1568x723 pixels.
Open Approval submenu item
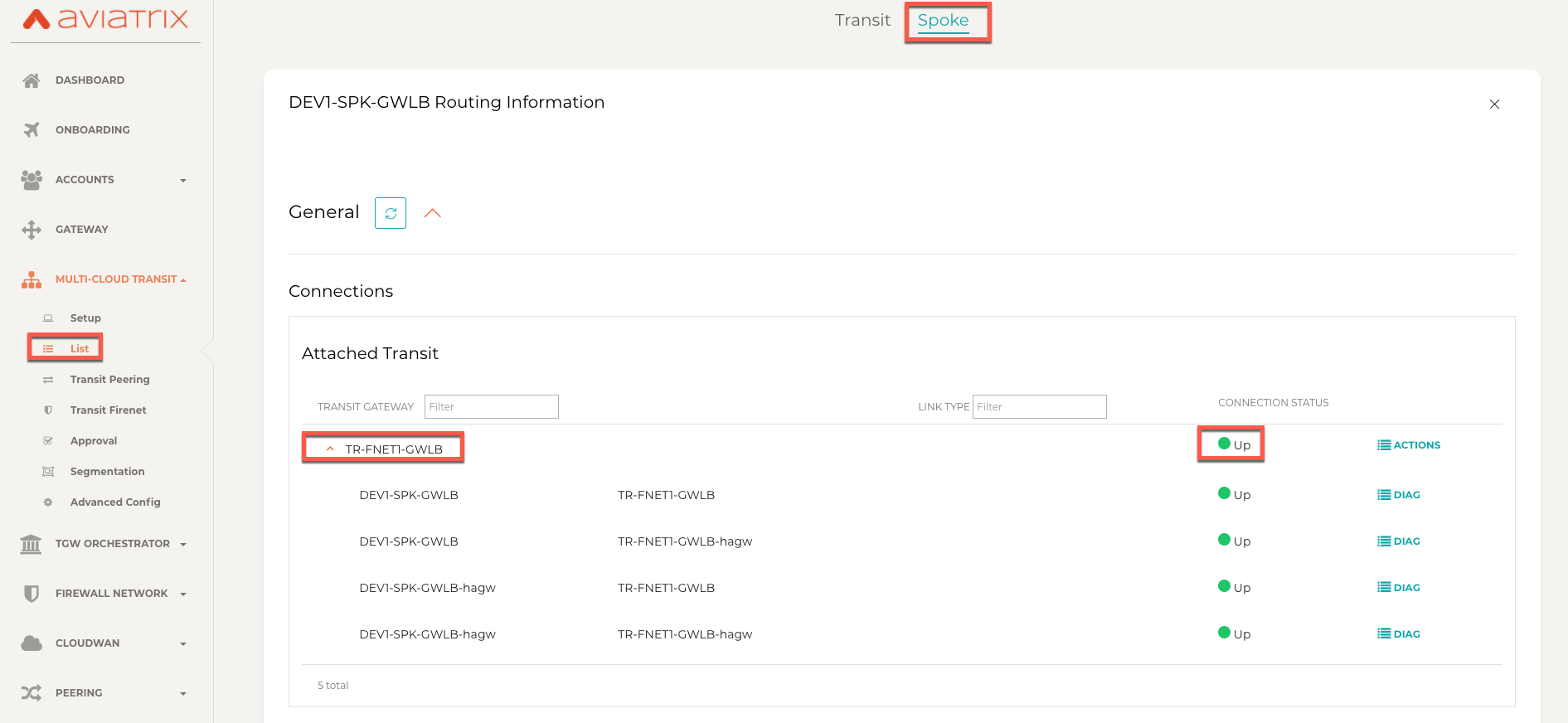coord(94,441)
